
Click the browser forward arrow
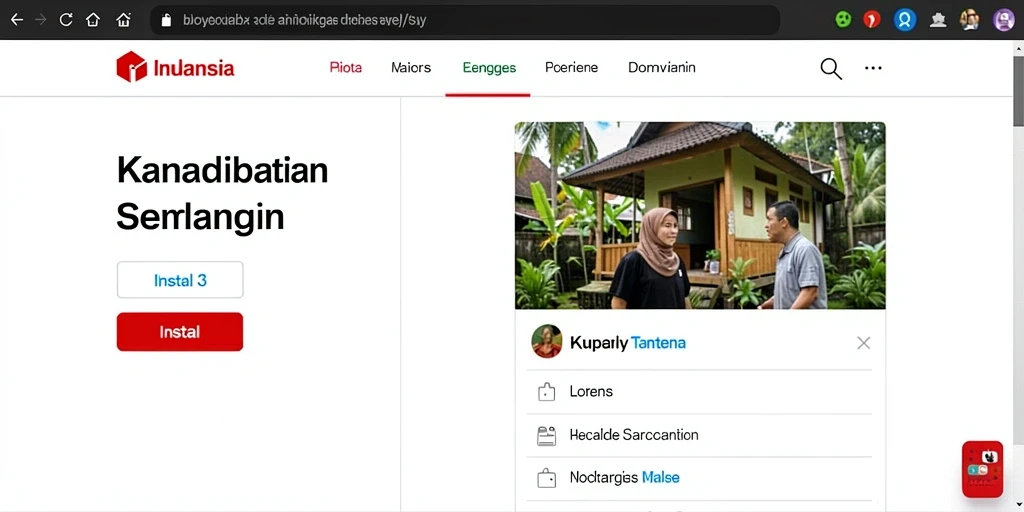pyautogui.click(x=40, y=20)
